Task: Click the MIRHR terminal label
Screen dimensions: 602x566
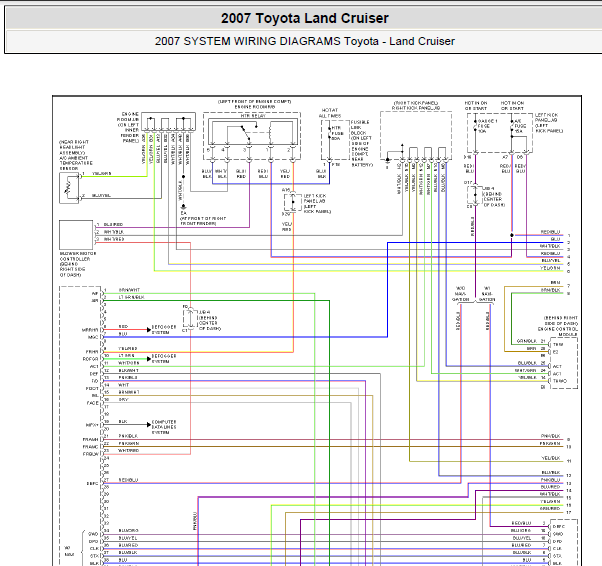Action: click(x=90, y=330)
